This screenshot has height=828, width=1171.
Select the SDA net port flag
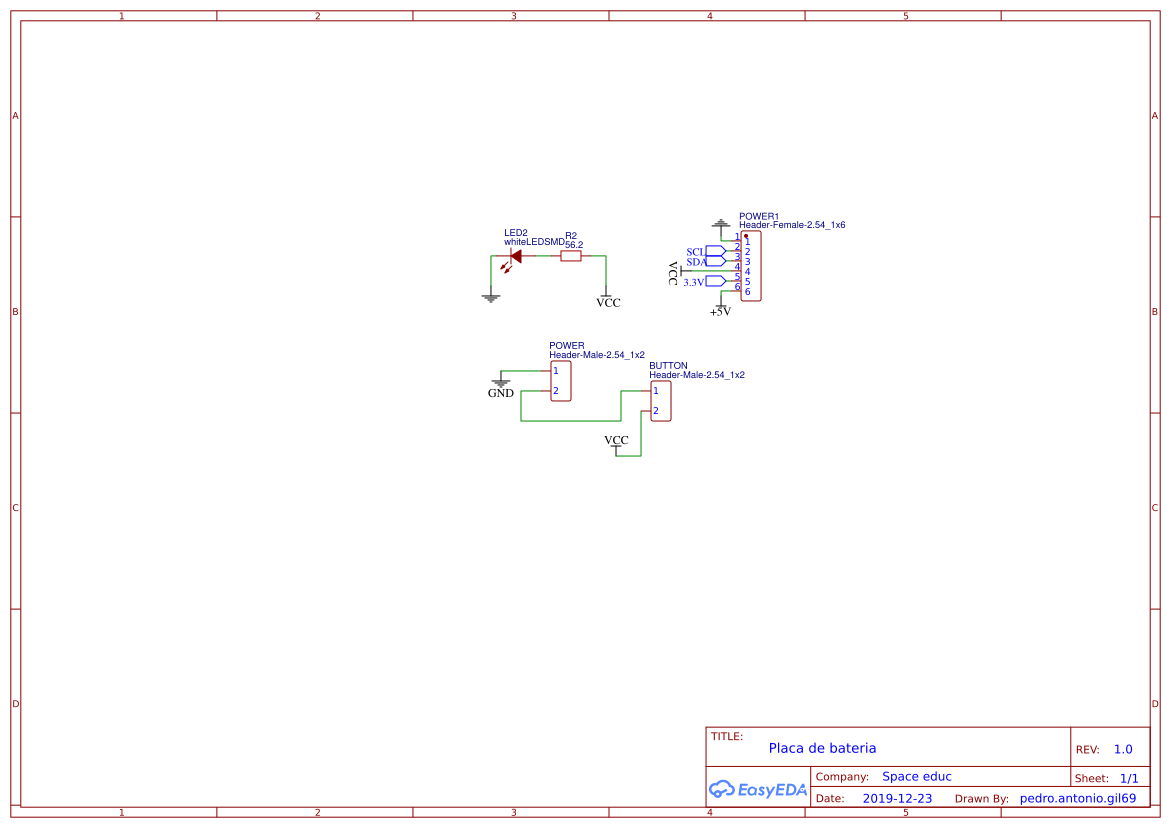tap(715, 261)
